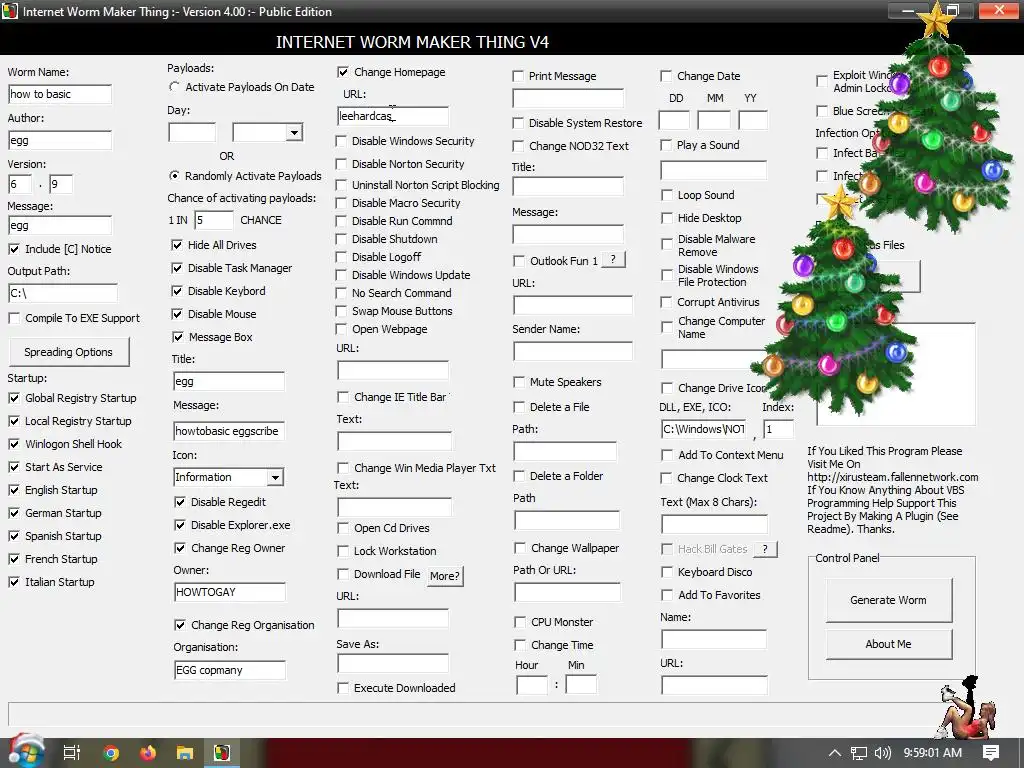The height and width of the screenshot is (768, 1024).
Task: Uncheck Disable Regedit
Action: point(180,502)
